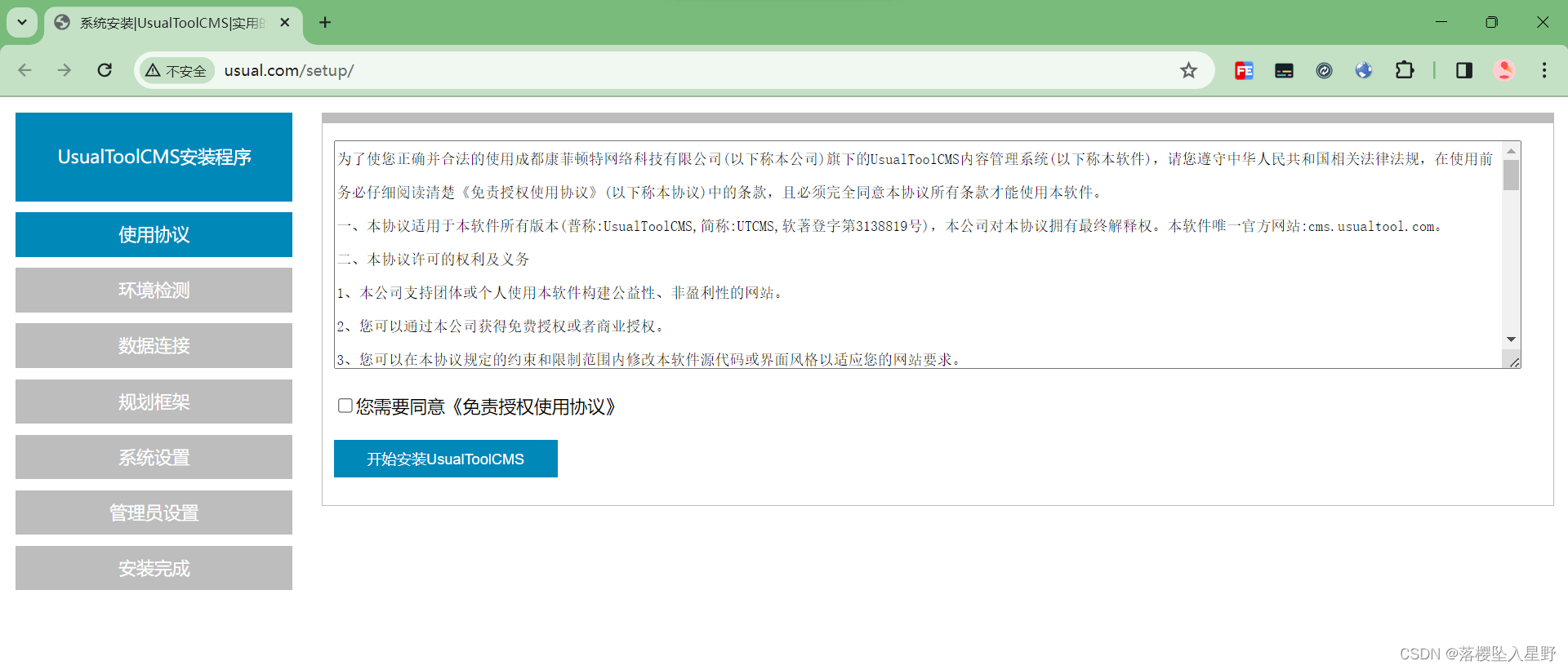Screen dimensions: 1568x670
Task: Click the agreement textarea scroll-up arrow
Action: coord(1511,151)
